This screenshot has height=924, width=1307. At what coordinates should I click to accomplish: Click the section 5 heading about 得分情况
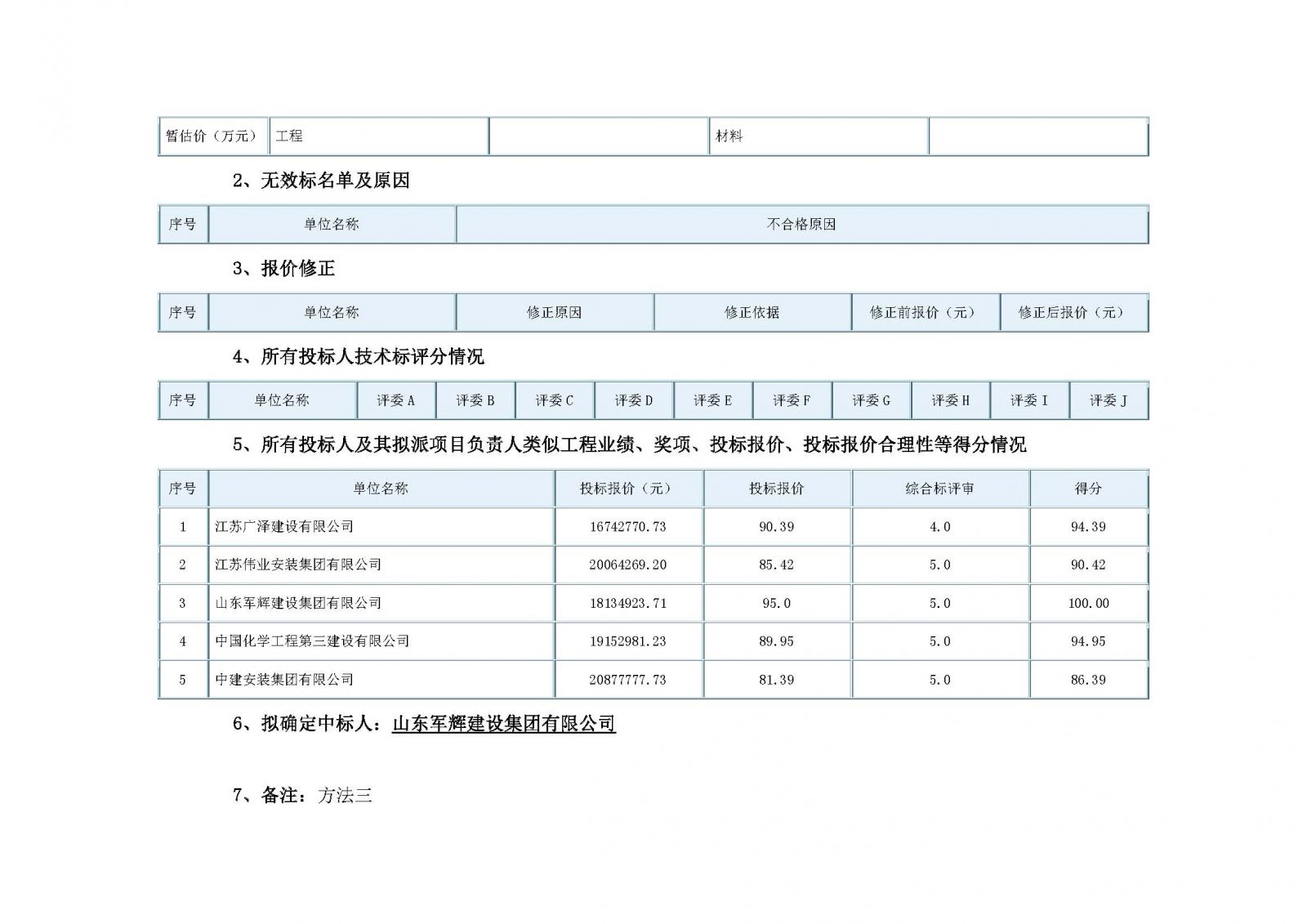point(629,445)
